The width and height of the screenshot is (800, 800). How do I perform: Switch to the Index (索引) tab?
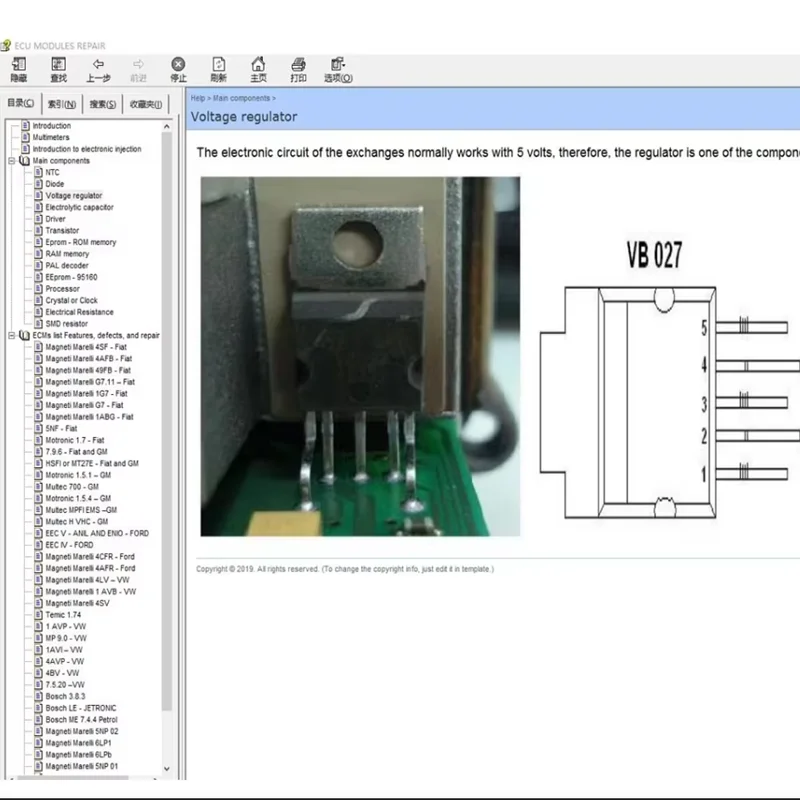62,104
